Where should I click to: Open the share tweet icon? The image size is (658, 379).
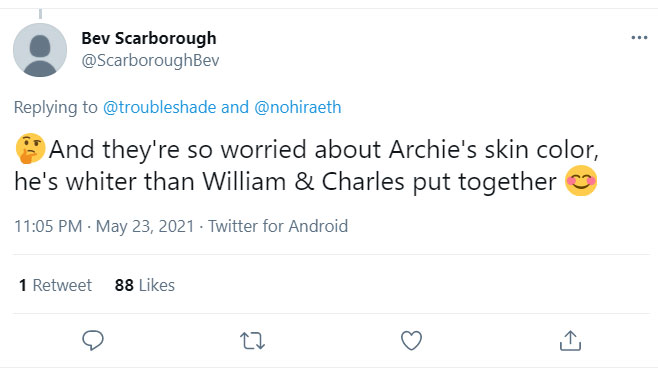570,340
